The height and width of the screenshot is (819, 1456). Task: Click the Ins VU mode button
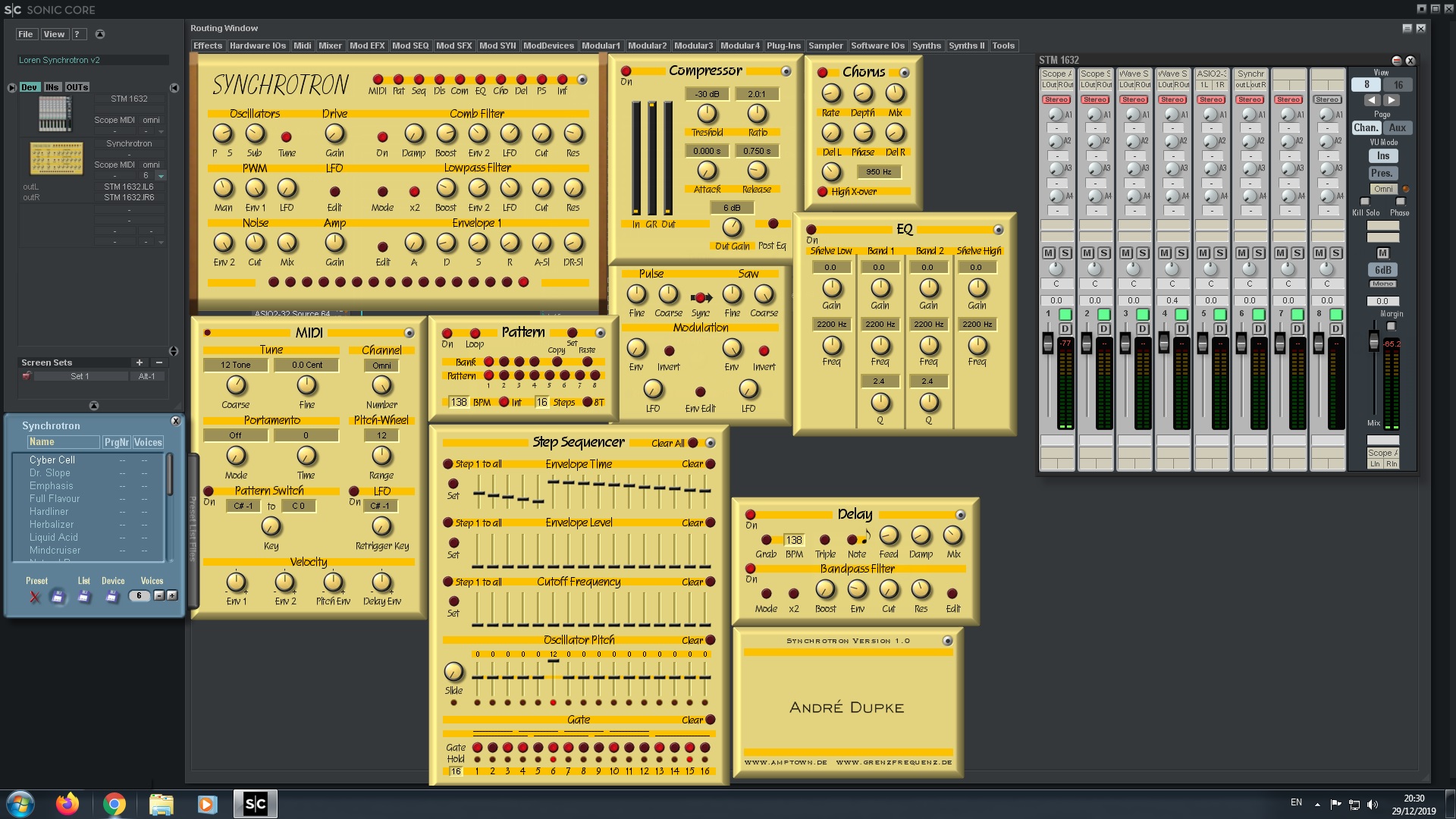click(1382, 156)
